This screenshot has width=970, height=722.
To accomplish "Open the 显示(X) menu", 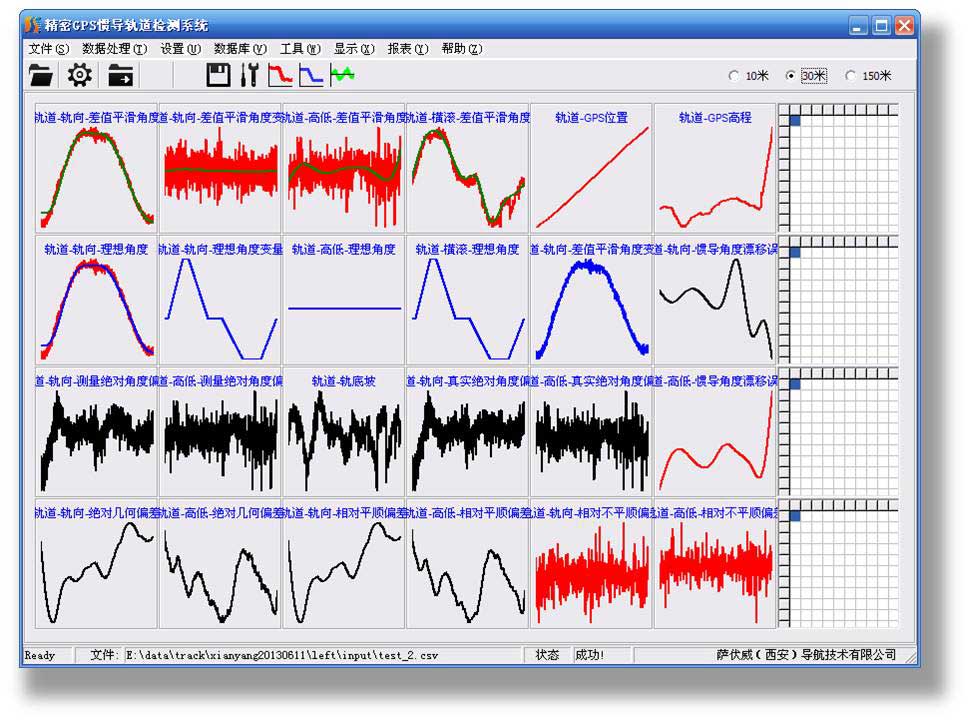I will coord(354,48).
